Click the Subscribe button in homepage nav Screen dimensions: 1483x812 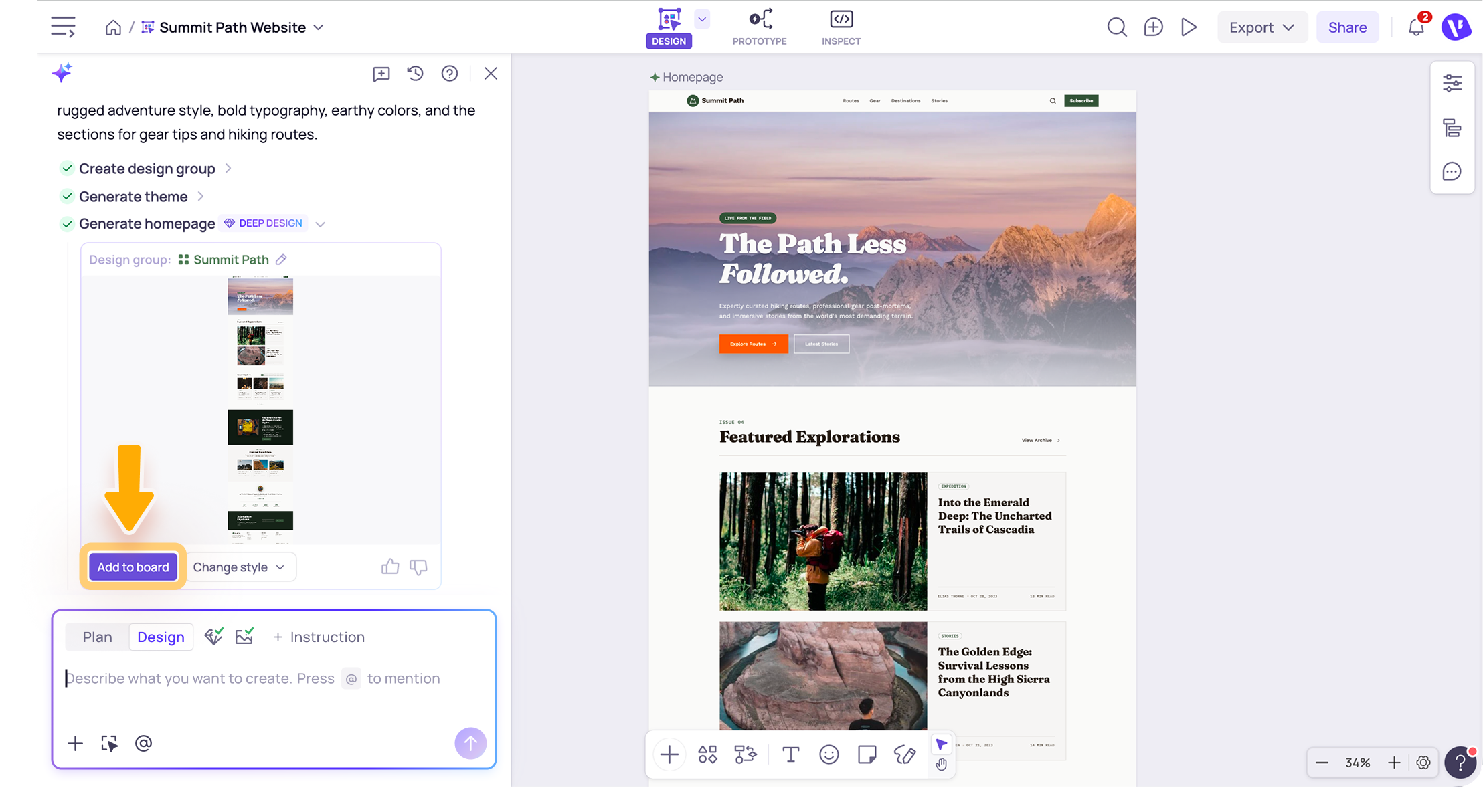[x=1081, y=101]
